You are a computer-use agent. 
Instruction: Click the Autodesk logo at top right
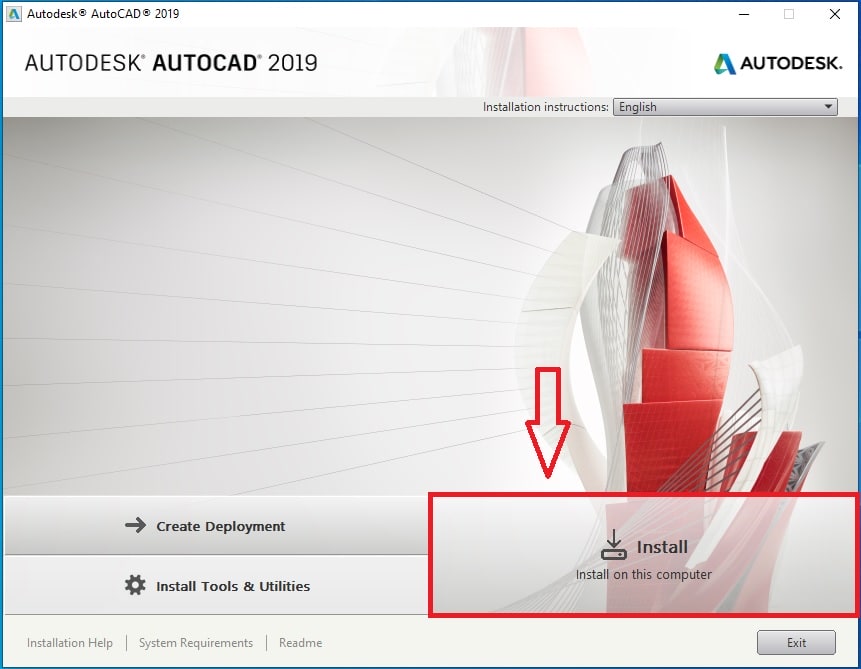(778, 63)
